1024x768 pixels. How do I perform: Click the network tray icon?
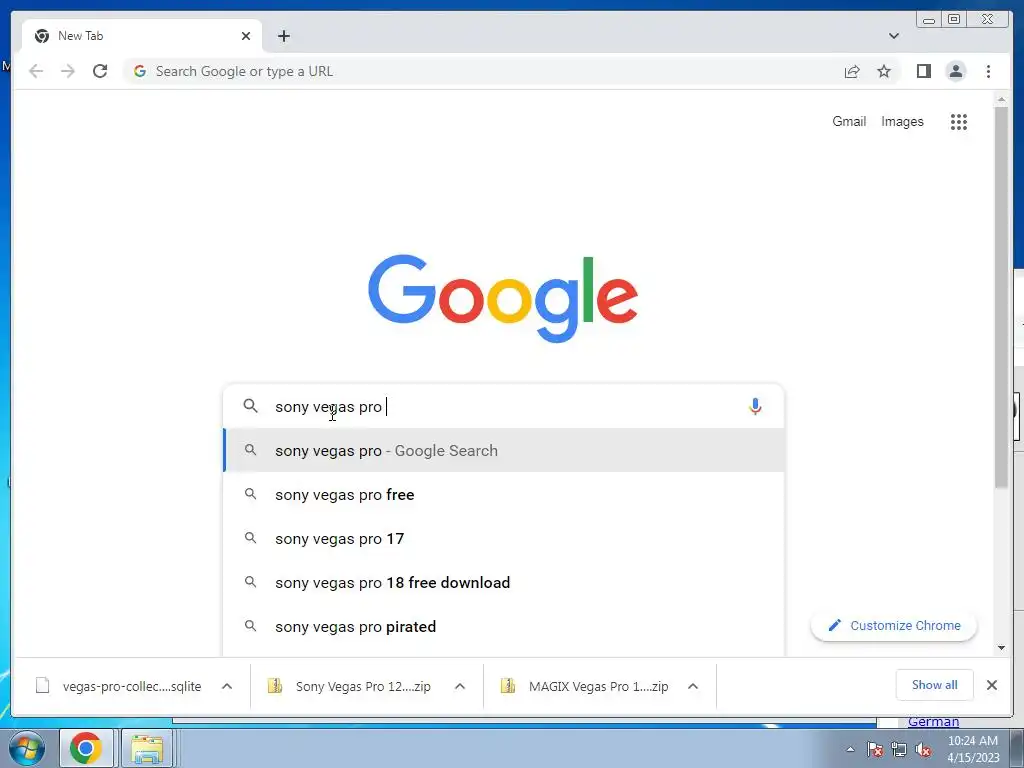coord(899,750)
